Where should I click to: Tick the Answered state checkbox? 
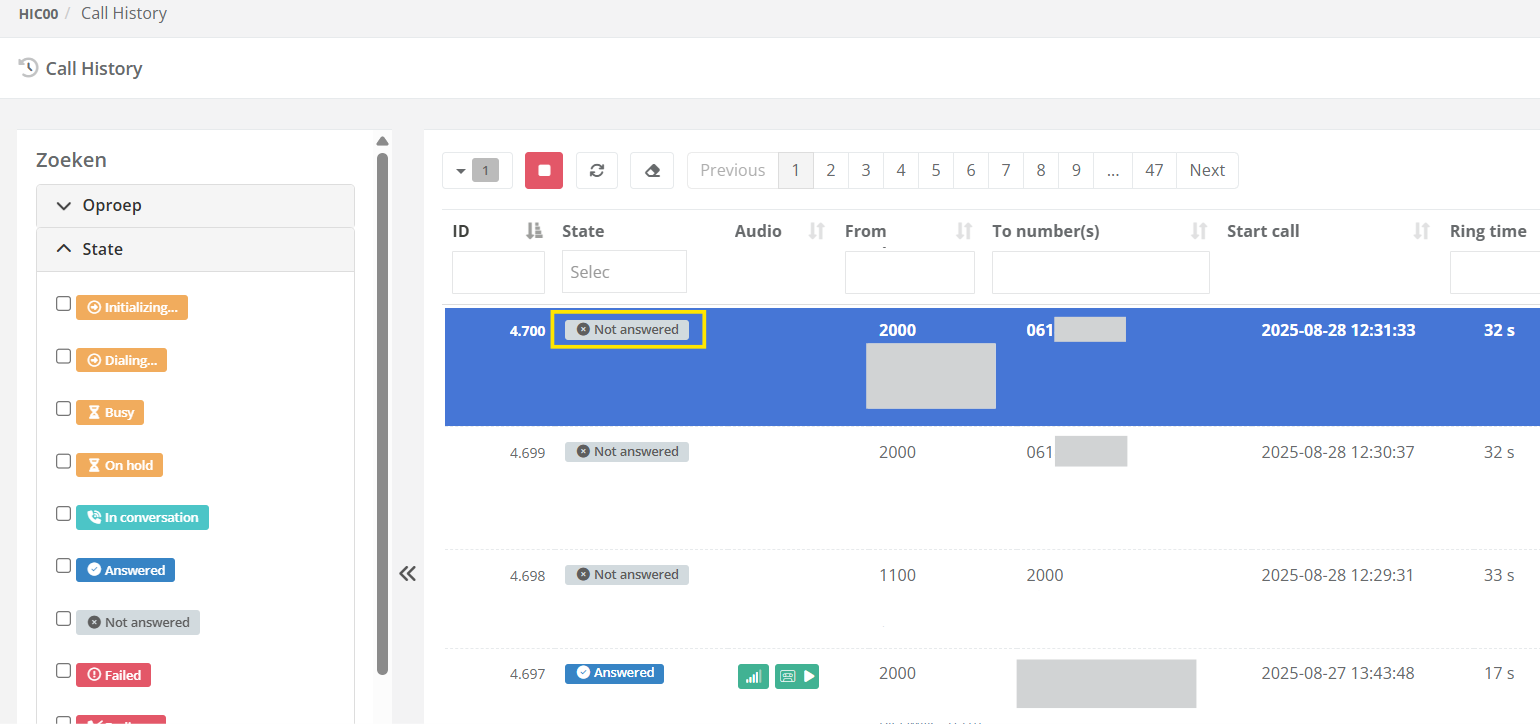[64, 566]
